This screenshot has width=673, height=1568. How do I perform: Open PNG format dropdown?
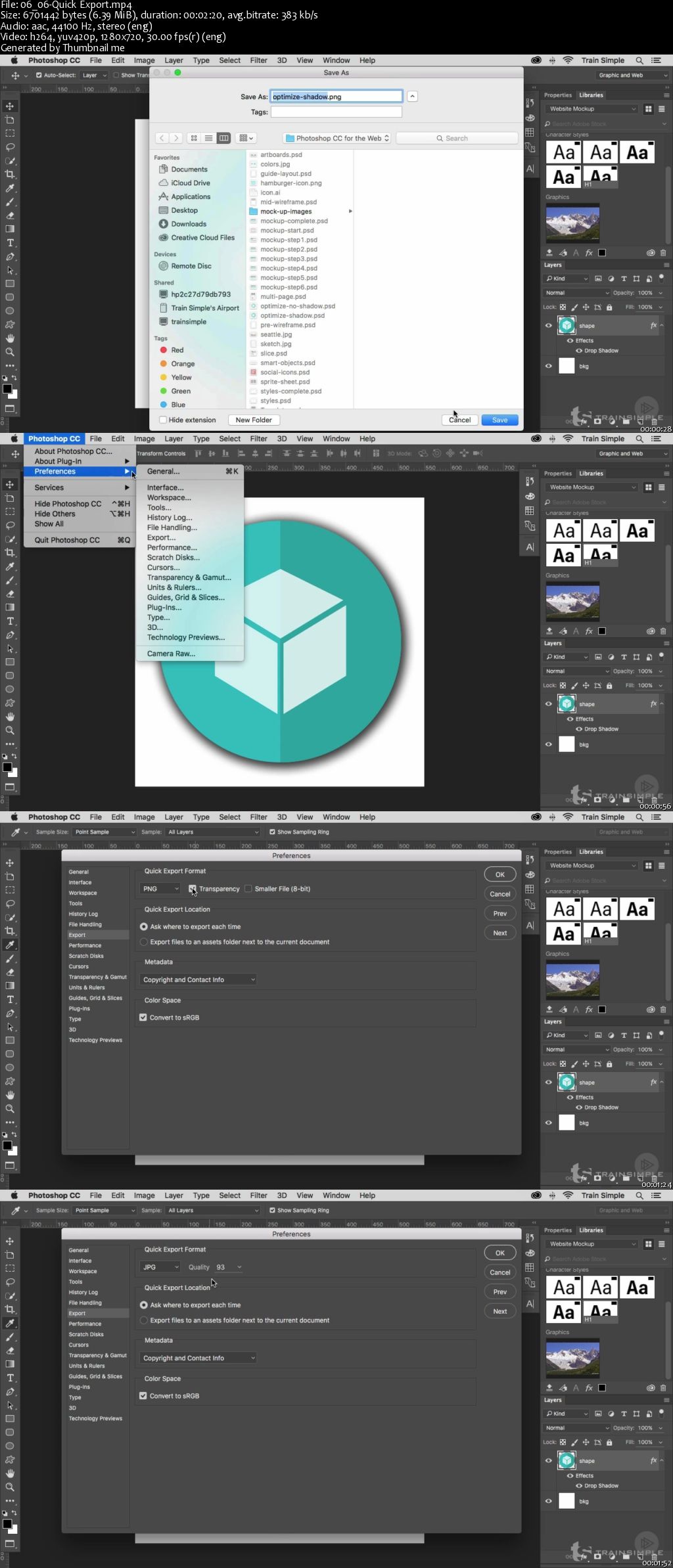160,889
